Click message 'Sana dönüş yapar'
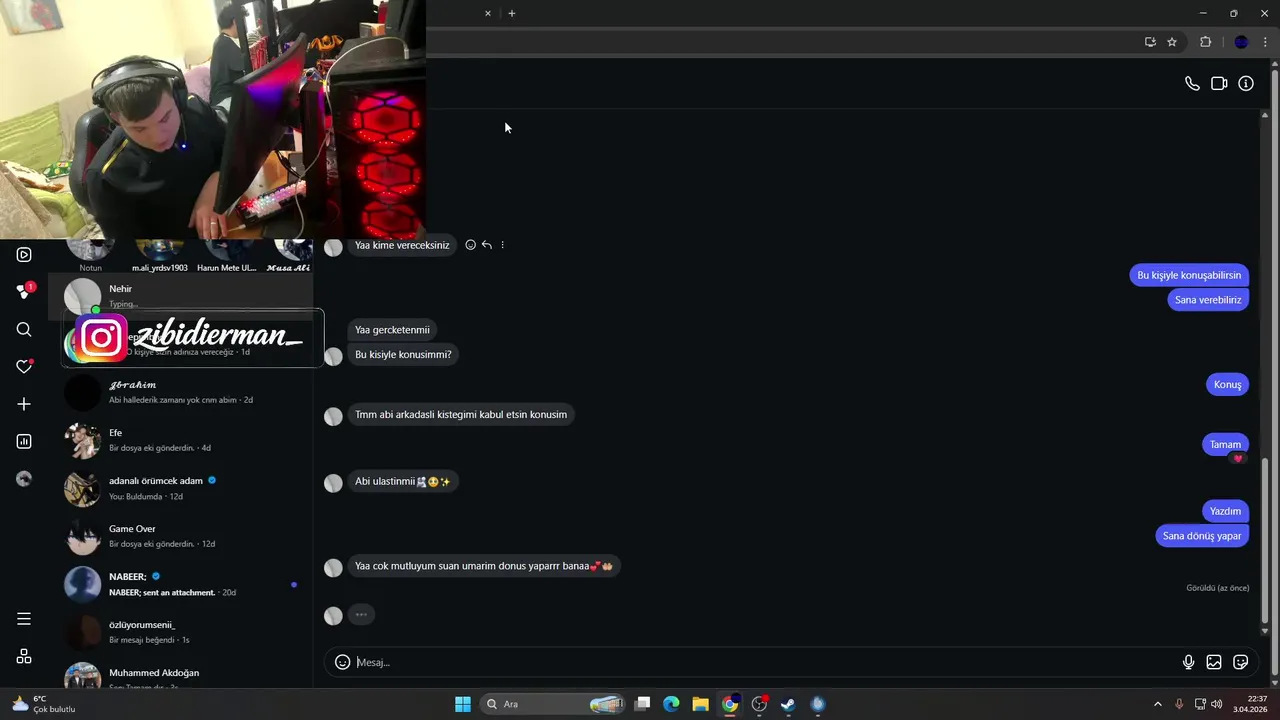 click(x=1202, y=536)
